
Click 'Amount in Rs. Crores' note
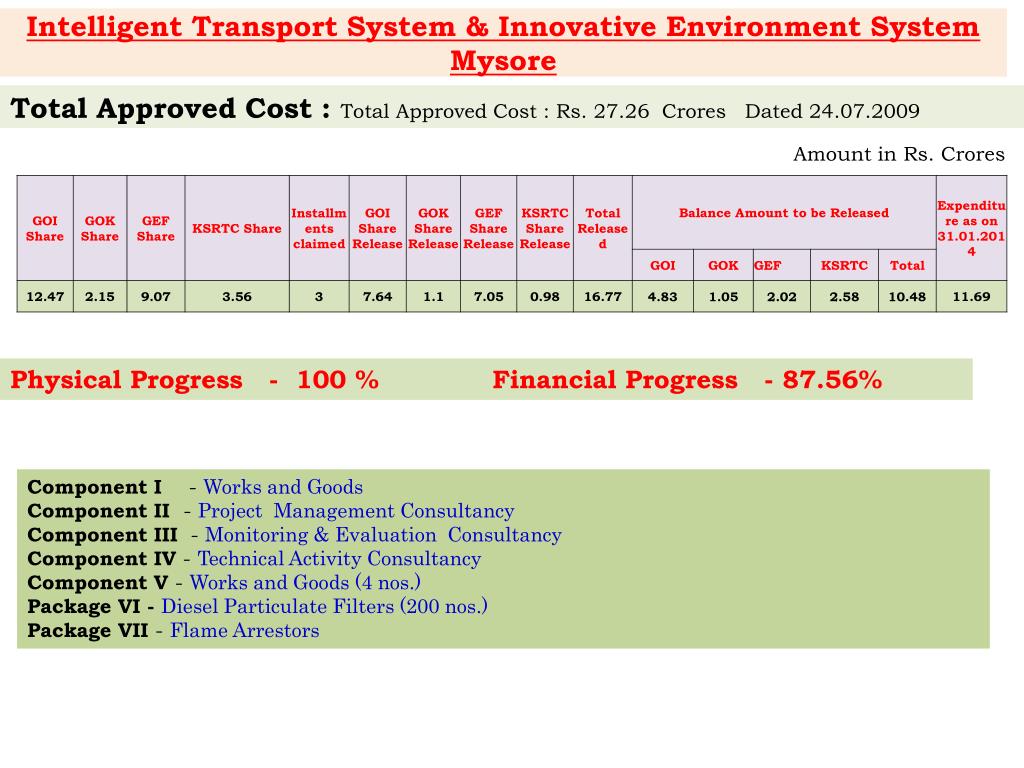point(899,154)
